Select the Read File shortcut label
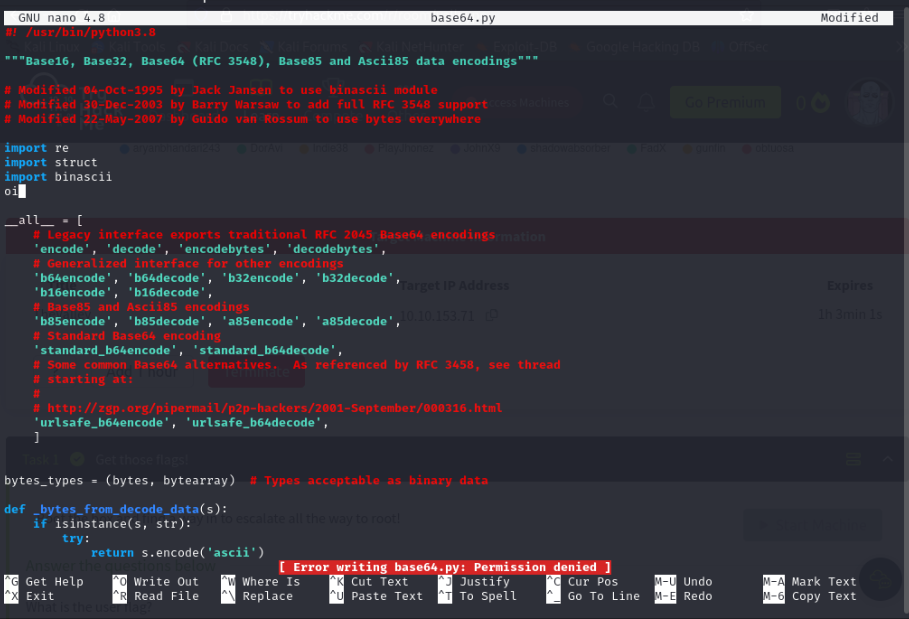The image size is (909, 619). pyautogui.click(x=166, y=596)
